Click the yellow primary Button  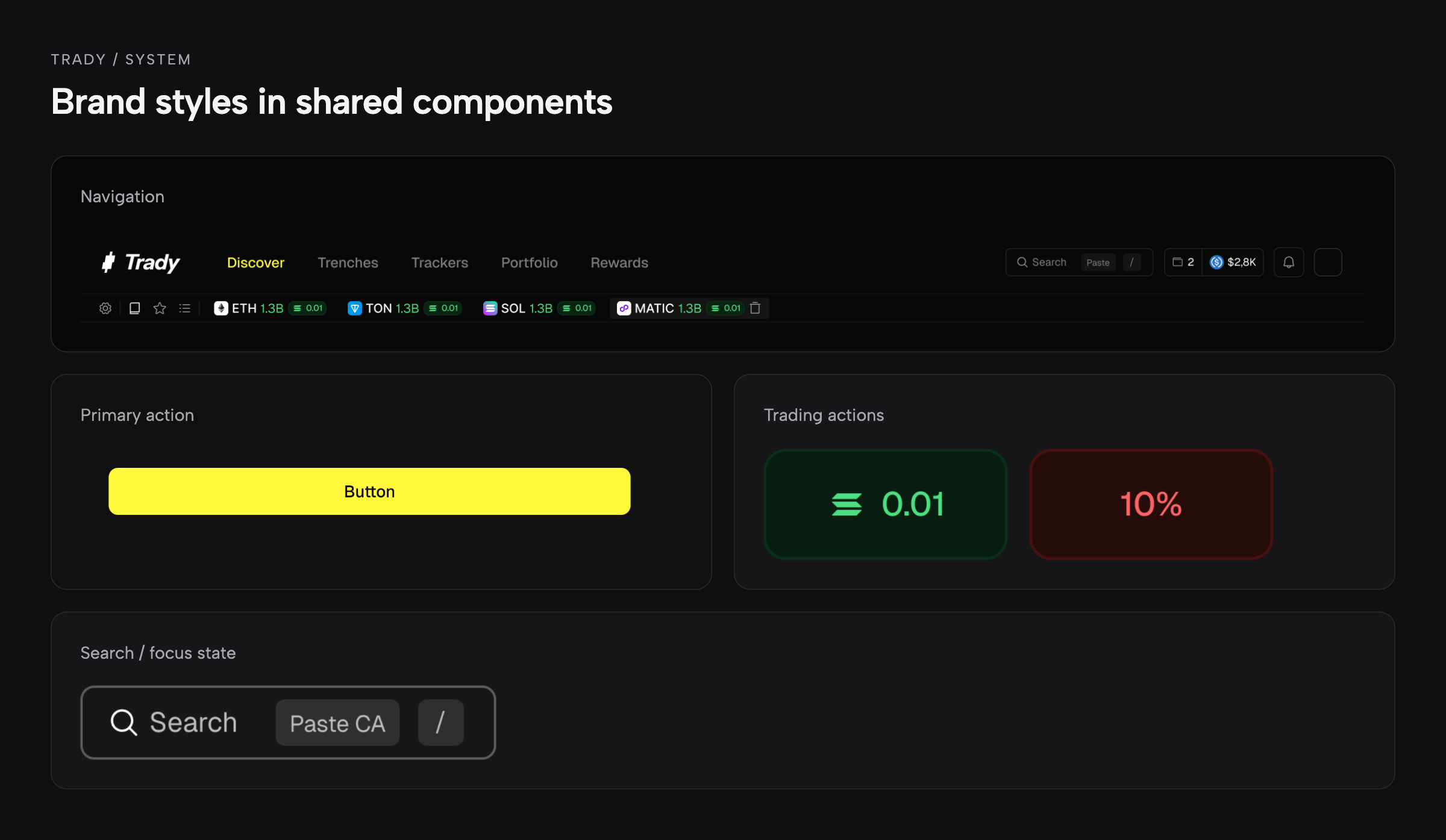pyautogui.click(x=369, y=491)
